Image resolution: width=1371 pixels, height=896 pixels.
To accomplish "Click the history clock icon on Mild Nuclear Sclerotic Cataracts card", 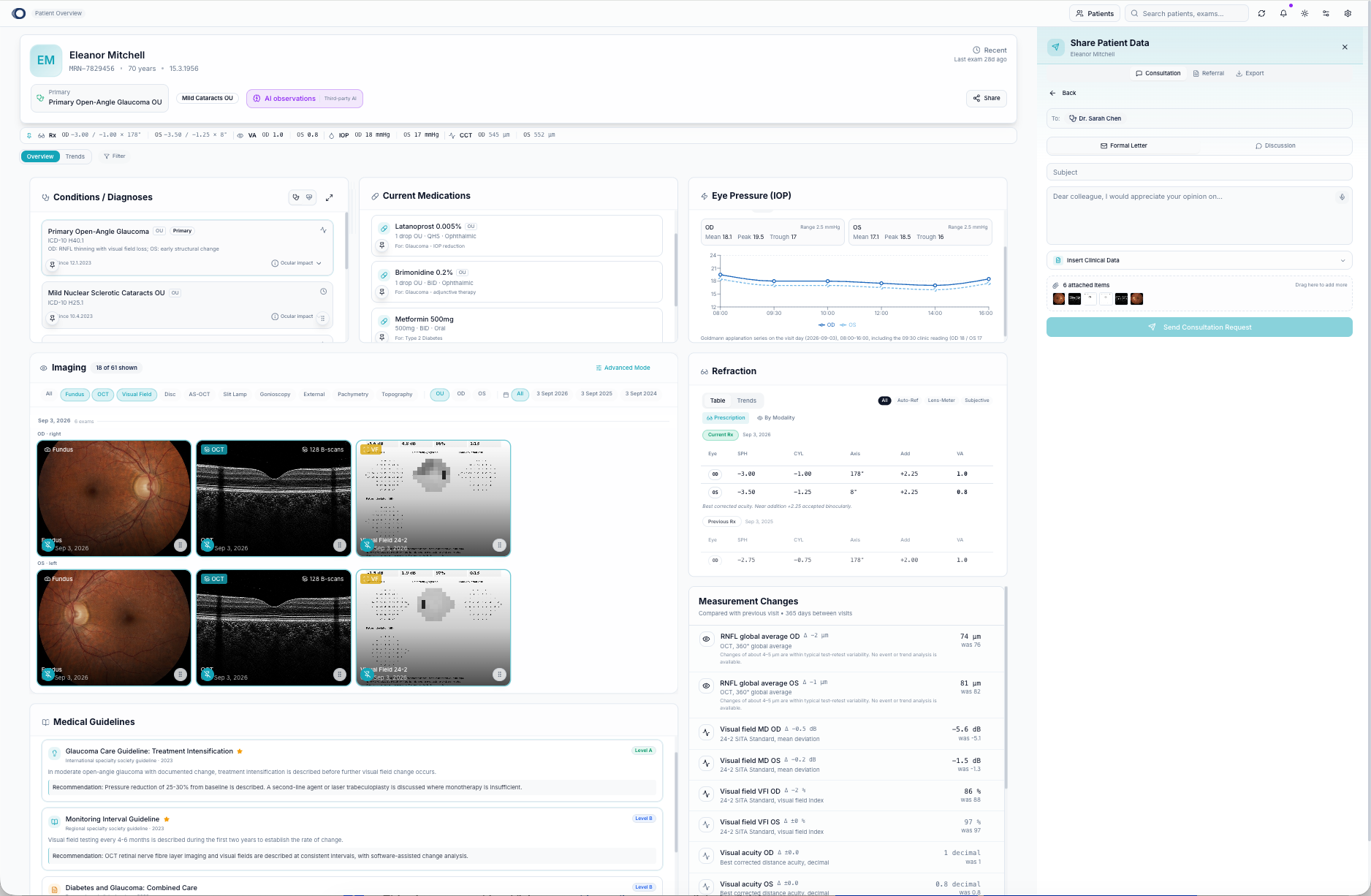I will tap(323, 292).
